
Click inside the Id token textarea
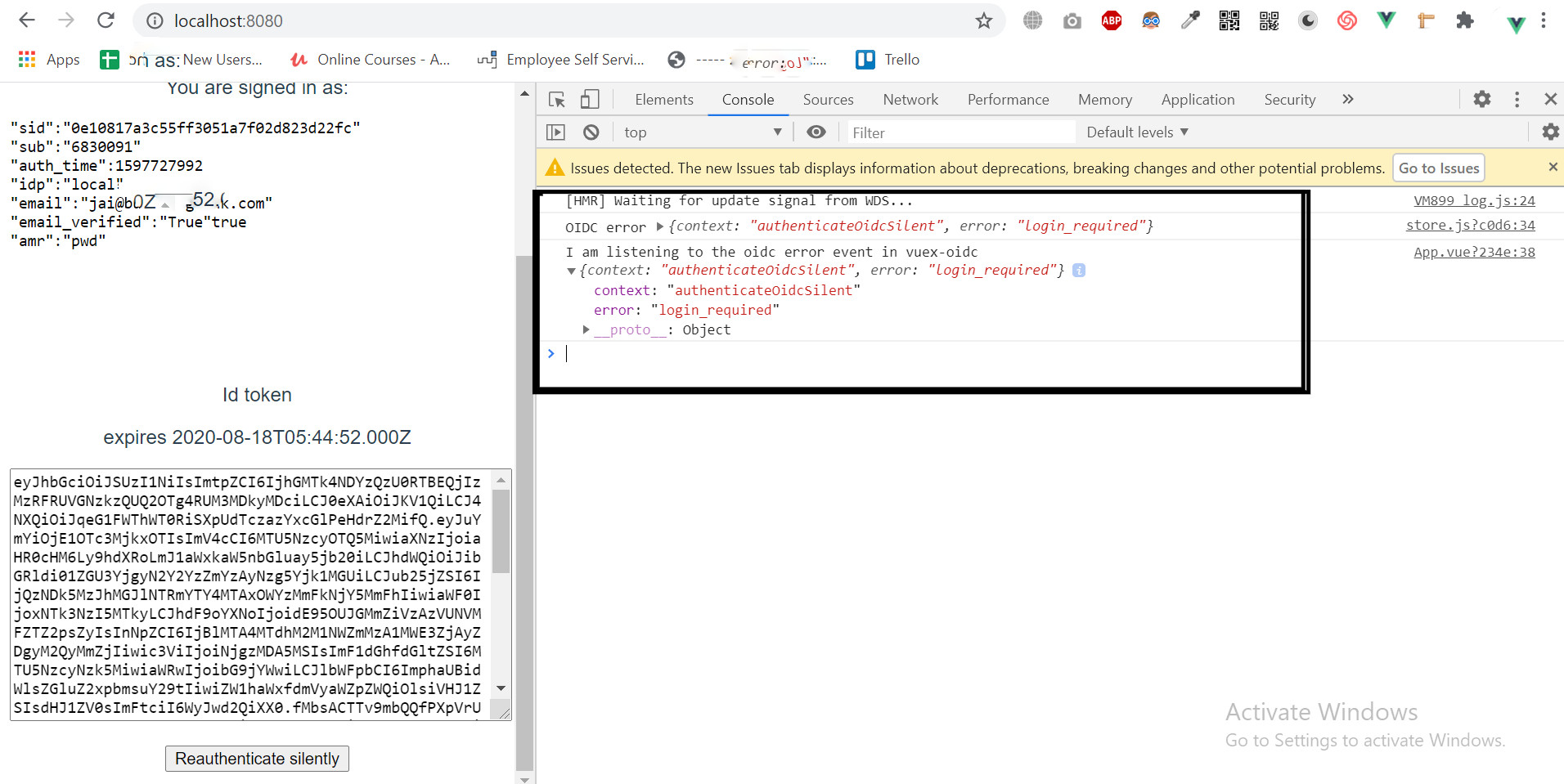(249, 594)
